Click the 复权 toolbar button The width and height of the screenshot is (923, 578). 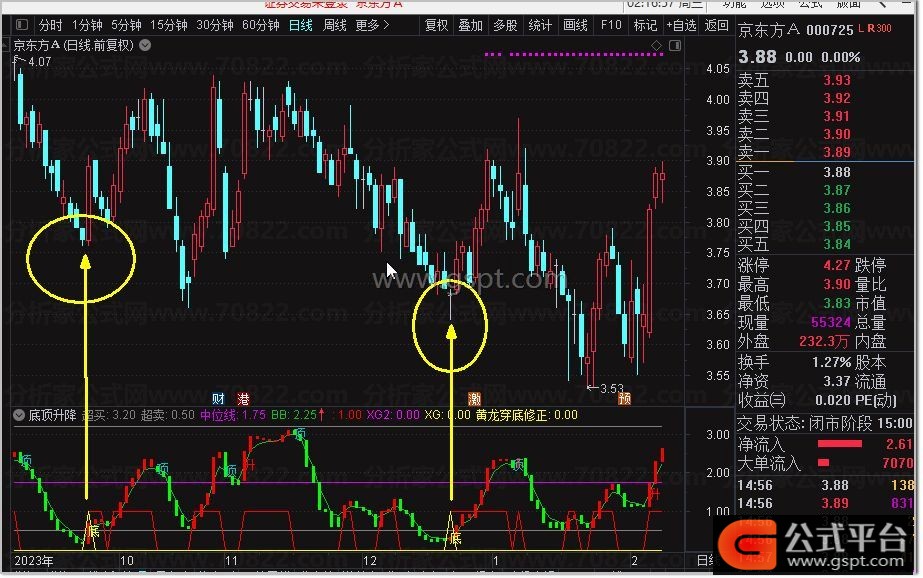(x=436, y=25)
